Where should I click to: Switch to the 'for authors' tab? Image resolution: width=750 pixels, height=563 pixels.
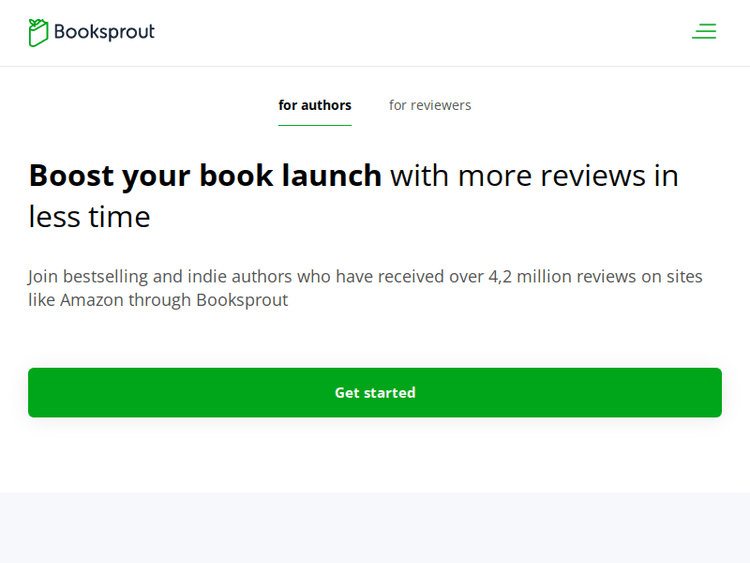(315, 105)
